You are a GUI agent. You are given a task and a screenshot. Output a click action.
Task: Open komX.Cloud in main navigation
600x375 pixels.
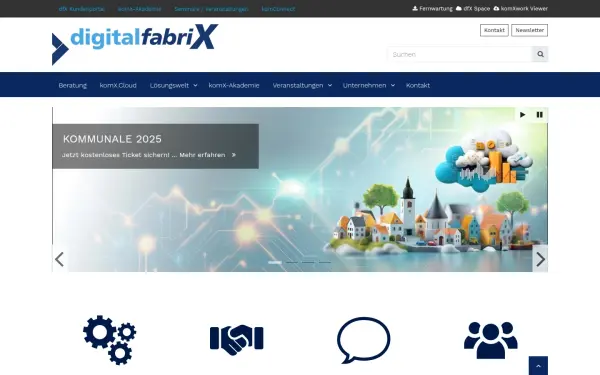(118, 85)
